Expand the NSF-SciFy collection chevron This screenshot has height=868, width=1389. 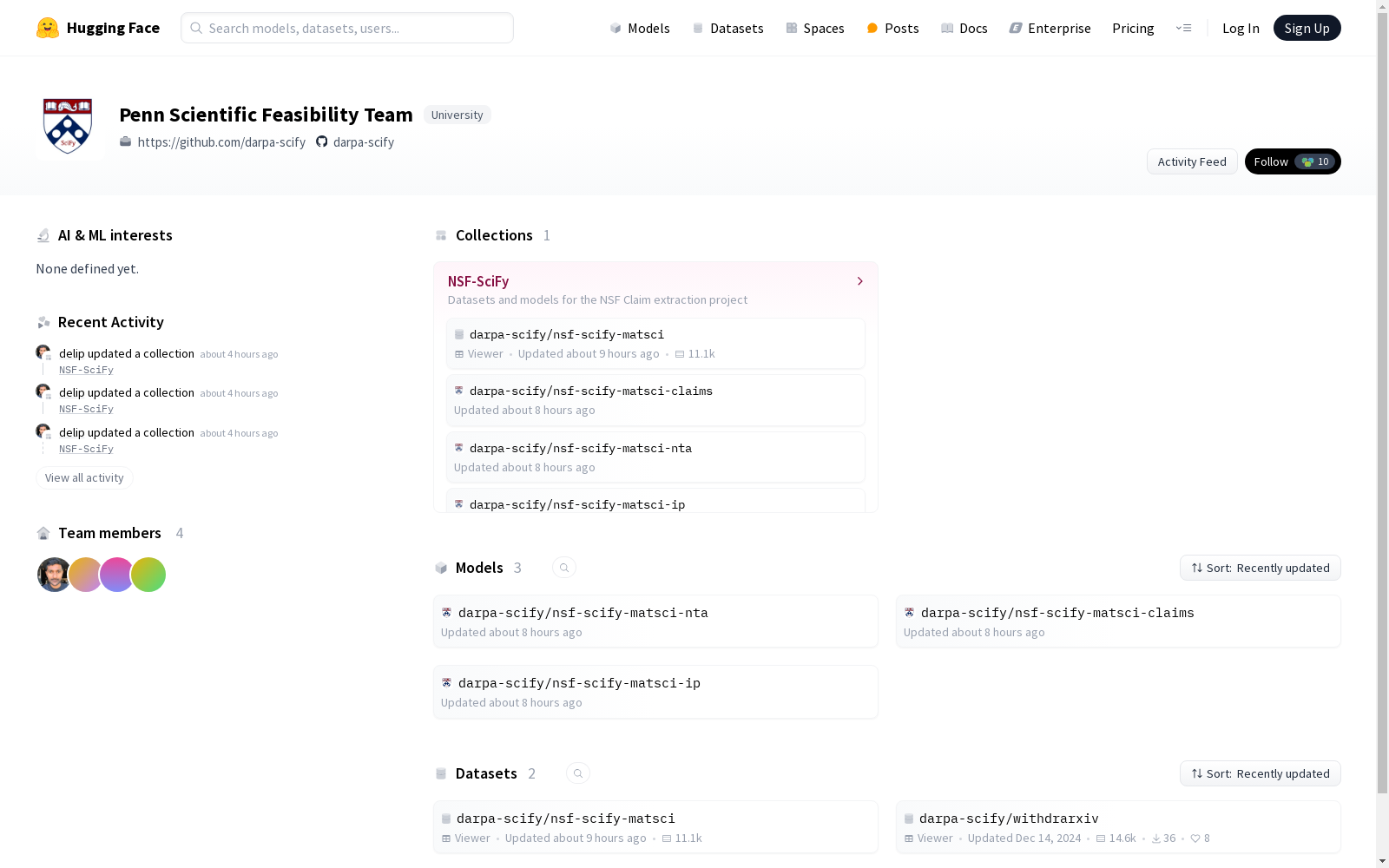pyautogui.click(x=860, y=281)
